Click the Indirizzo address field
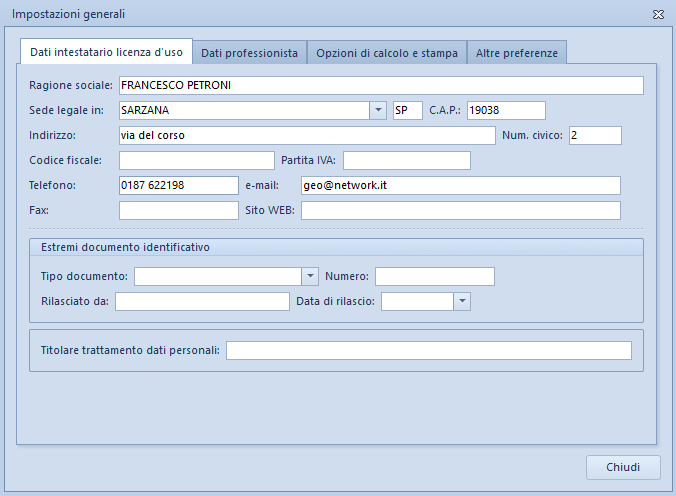This screenshot has width=676, height=496. point(306,135)
